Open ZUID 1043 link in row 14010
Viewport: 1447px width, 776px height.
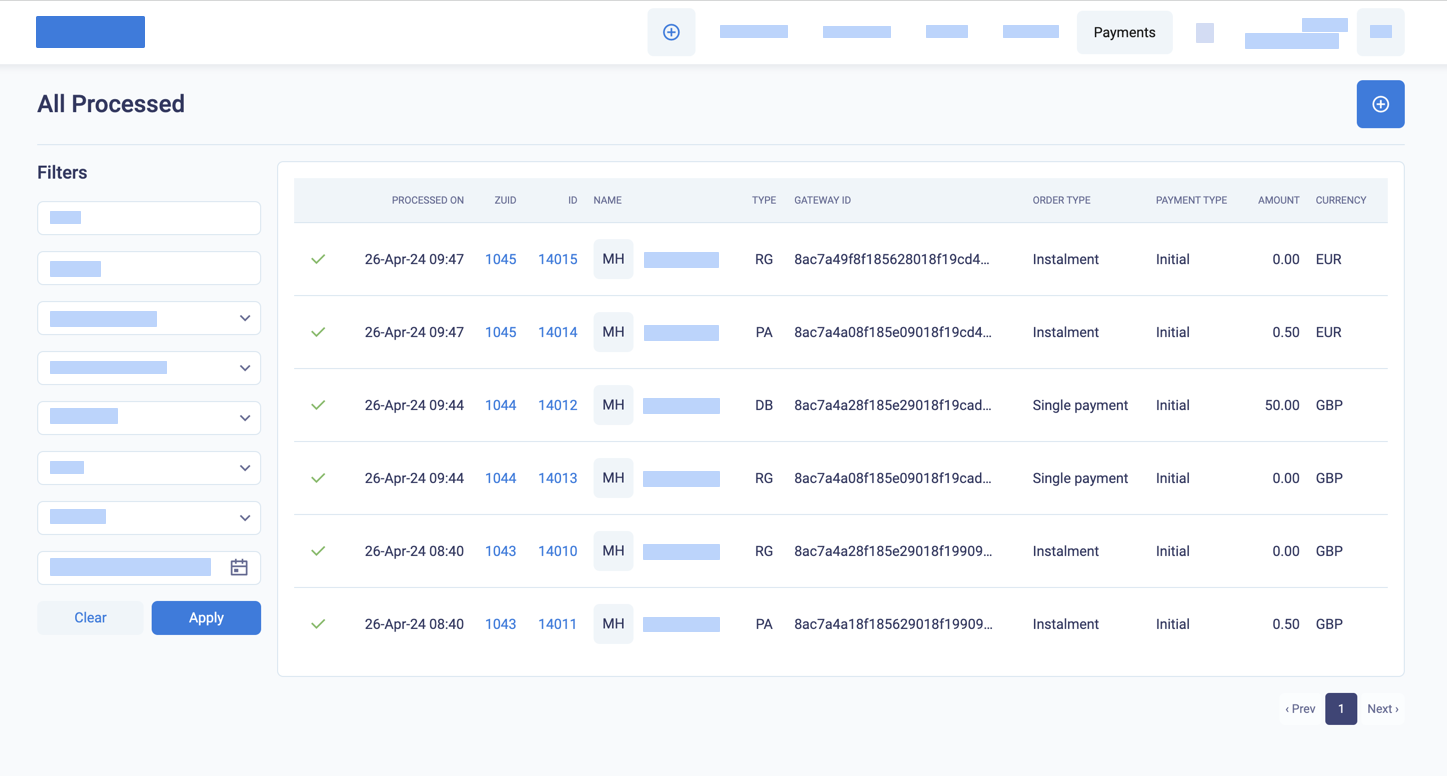click(x=500, y=551)
